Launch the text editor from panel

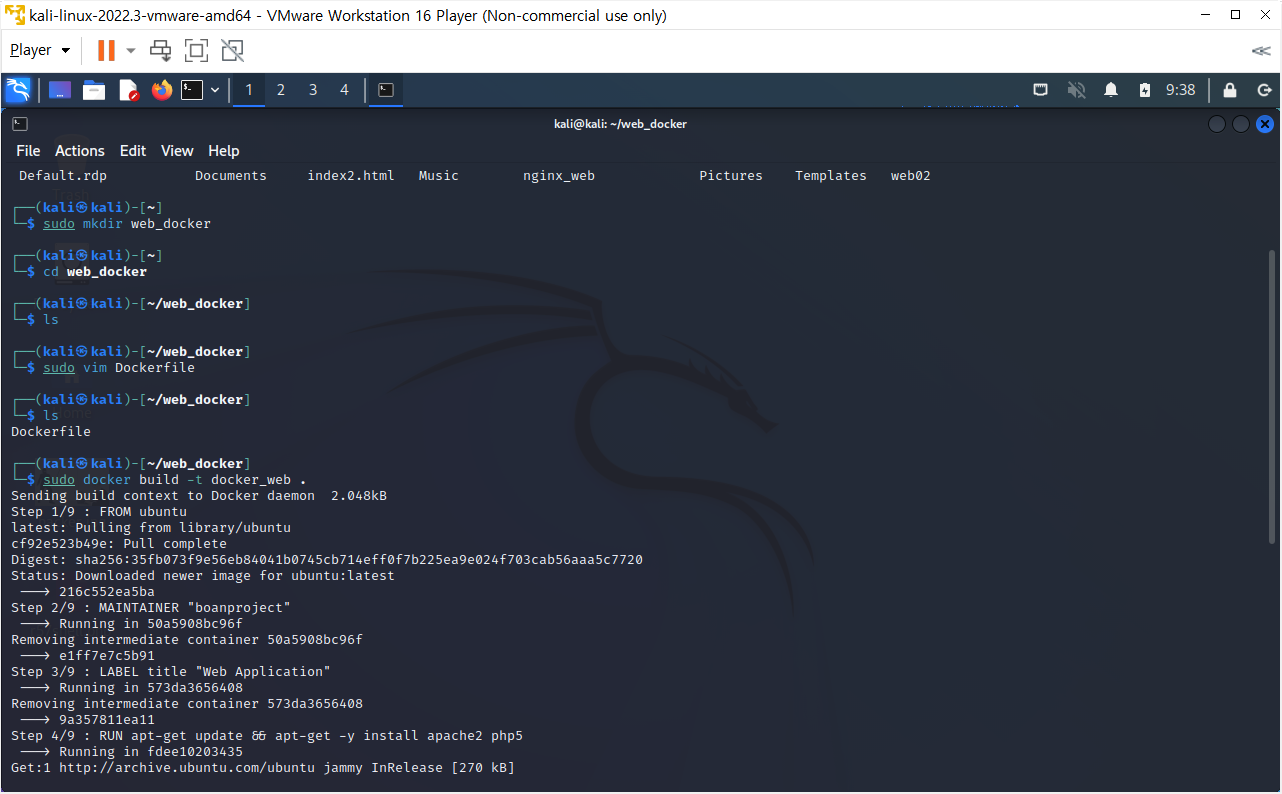pyautogui.click(x=128, y=90)
